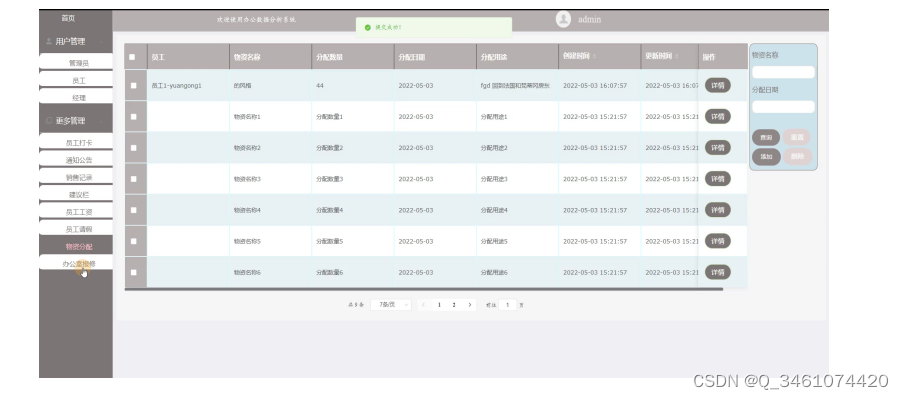Click the admin user avatar icon

[x=563, y=19]
